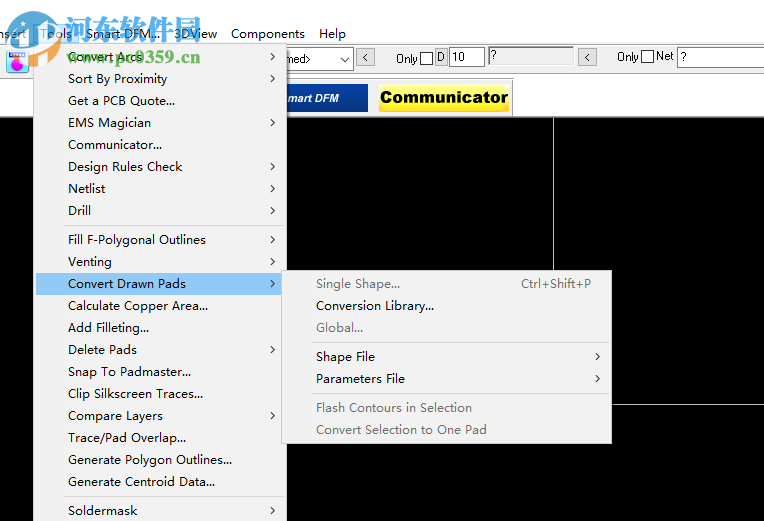This screenshot has height=521, width=764.
Task: Click the D code input field showing 10
Action: tap(467, 57)
